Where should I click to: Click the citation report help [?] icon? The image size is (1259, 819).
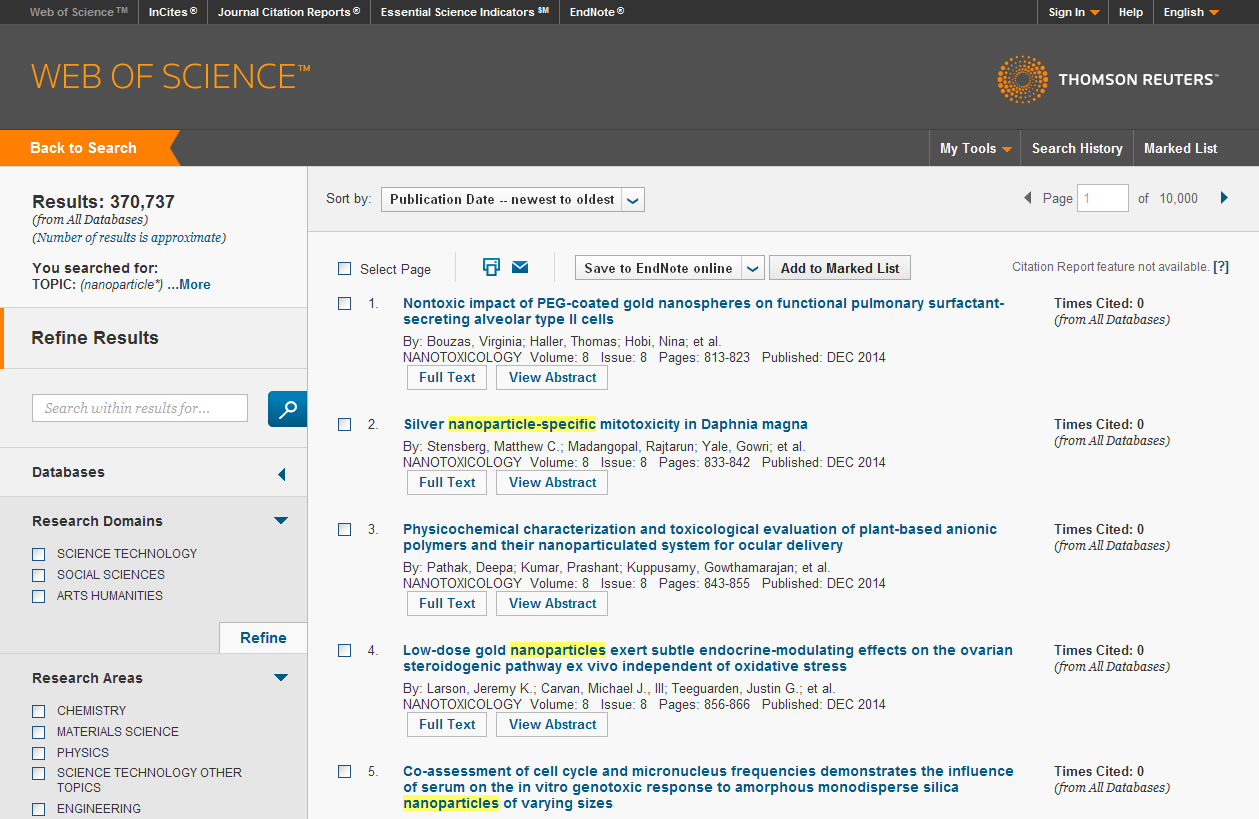pos(1221,267)
